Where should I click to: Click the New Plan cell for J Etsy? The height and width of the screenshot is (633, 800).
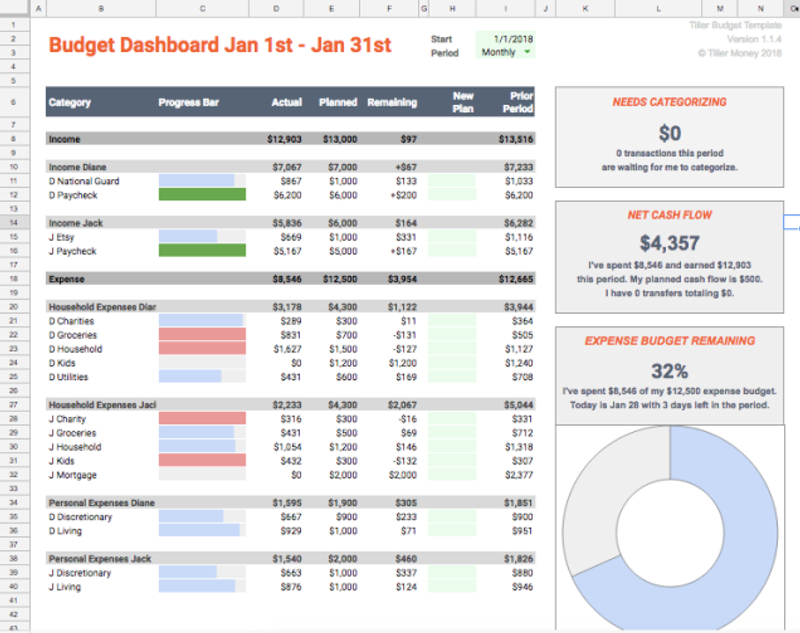452,237
